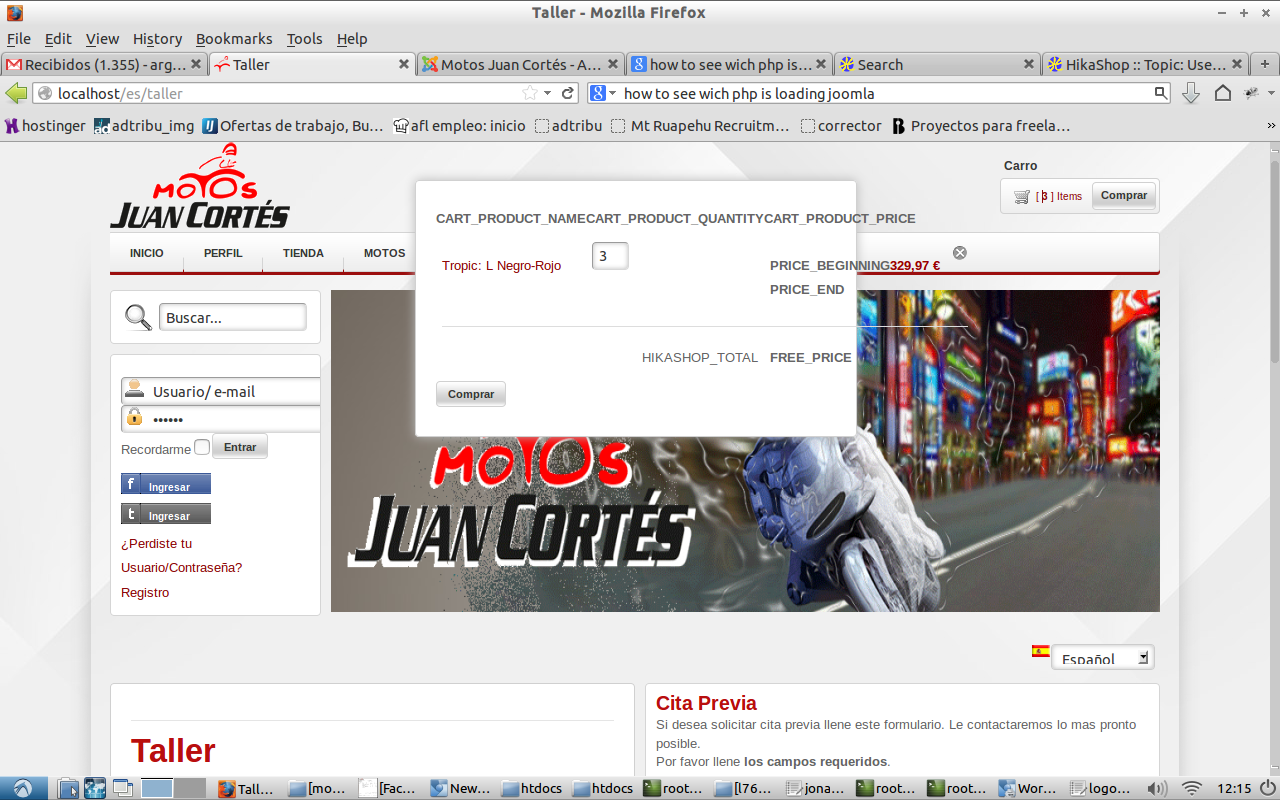Viewport: 1280px width, 800px height.
Task: Click the Buscar search input
Action: 232,318
